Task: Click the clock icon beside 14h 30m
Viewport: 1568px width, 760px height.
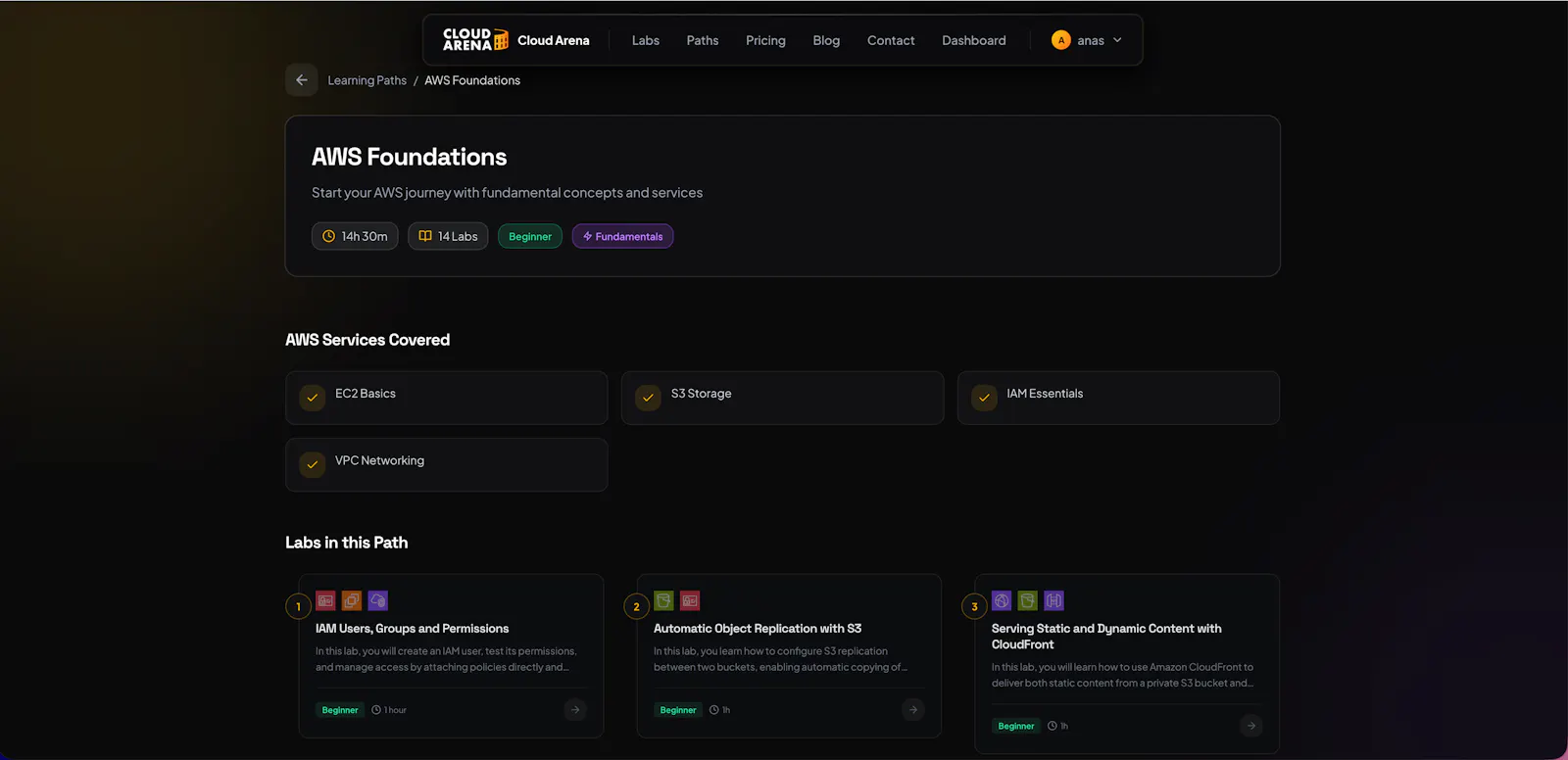Action: (x=329, y=236)
